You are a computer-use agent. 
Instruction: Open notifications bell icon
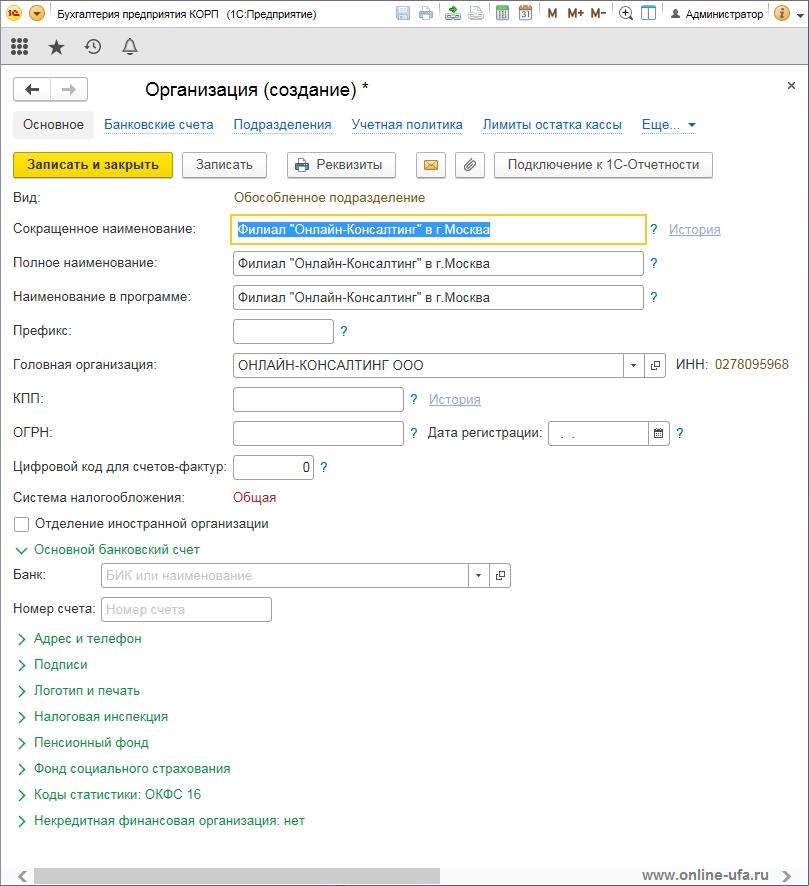130,46
